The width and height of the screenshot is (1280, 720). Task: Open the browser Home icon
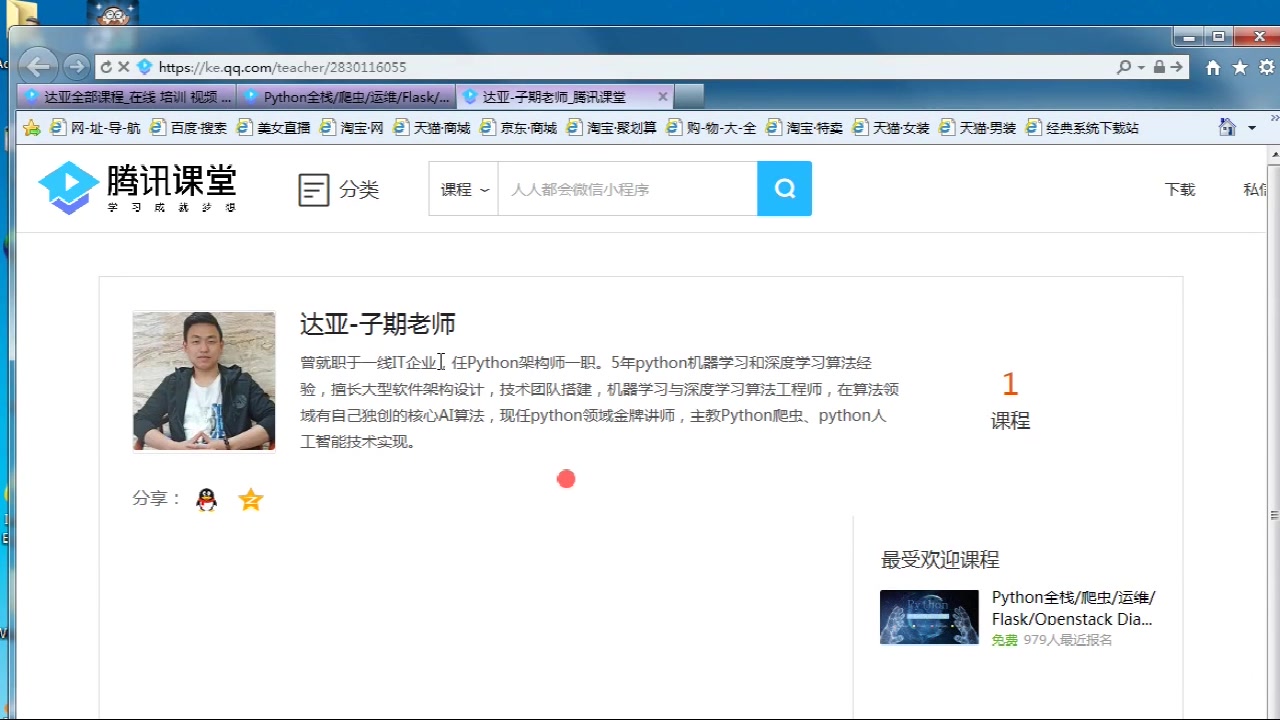click(1213, 67)
